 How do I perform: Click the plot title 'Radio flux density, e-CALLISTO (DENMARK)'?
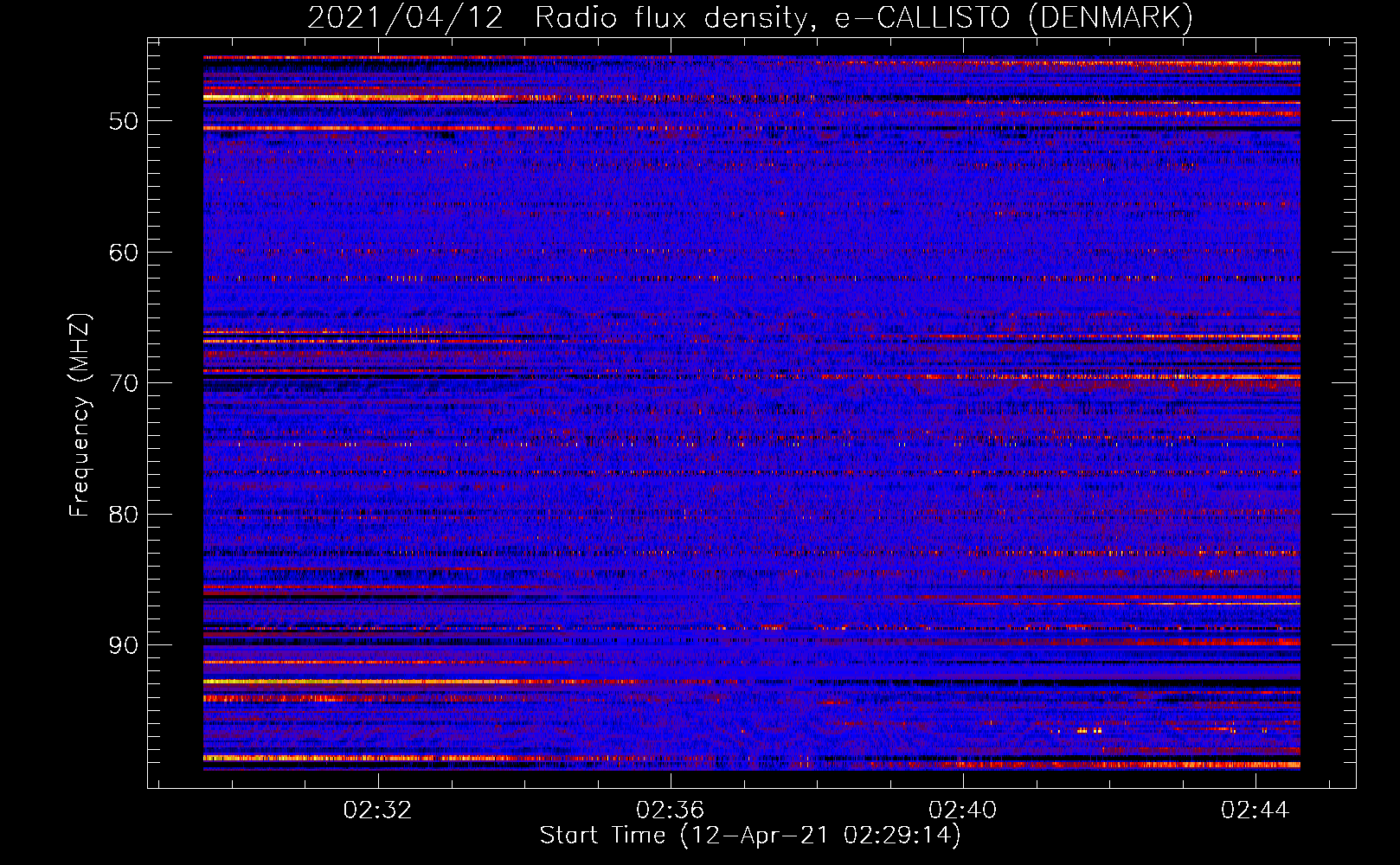(864, 17)
